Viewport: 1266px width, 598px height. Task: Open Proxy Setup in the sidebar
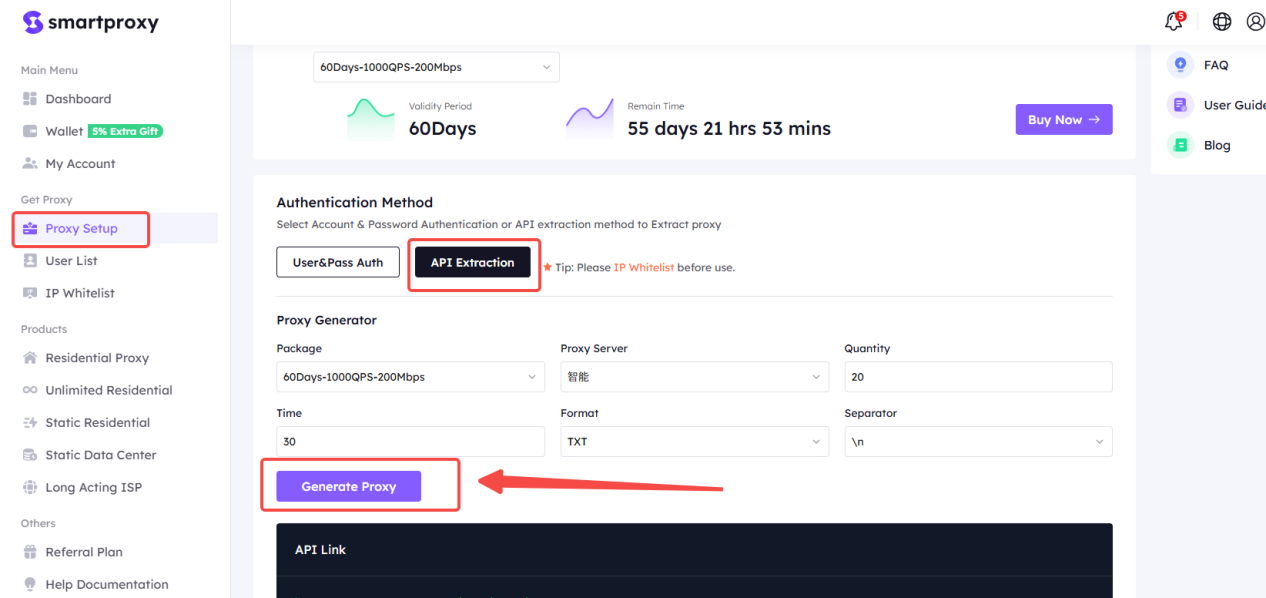click(x=81, y=229)
